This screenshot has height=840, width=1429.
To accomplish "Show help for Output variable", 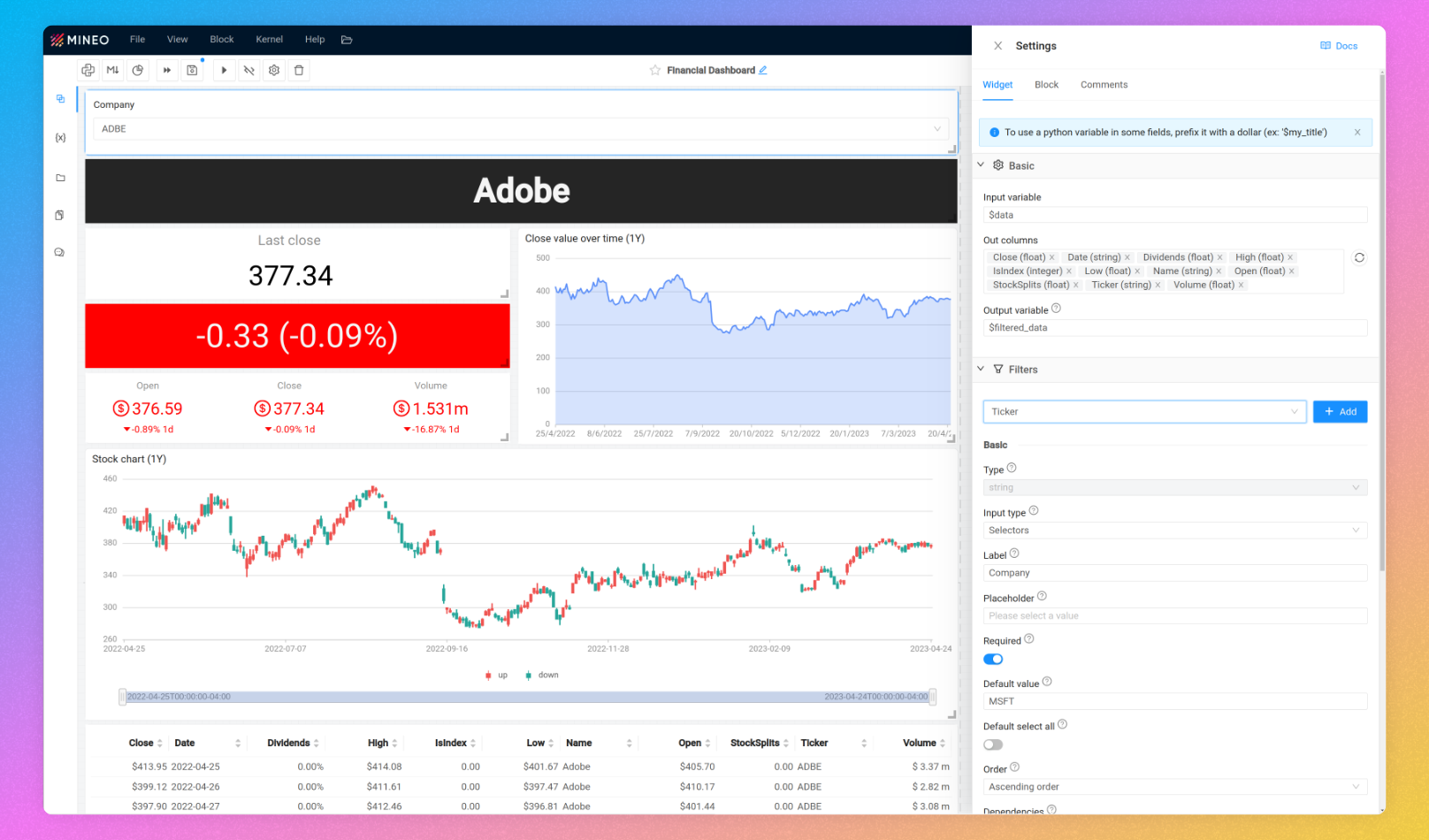I will click(x=1056, y=309).
